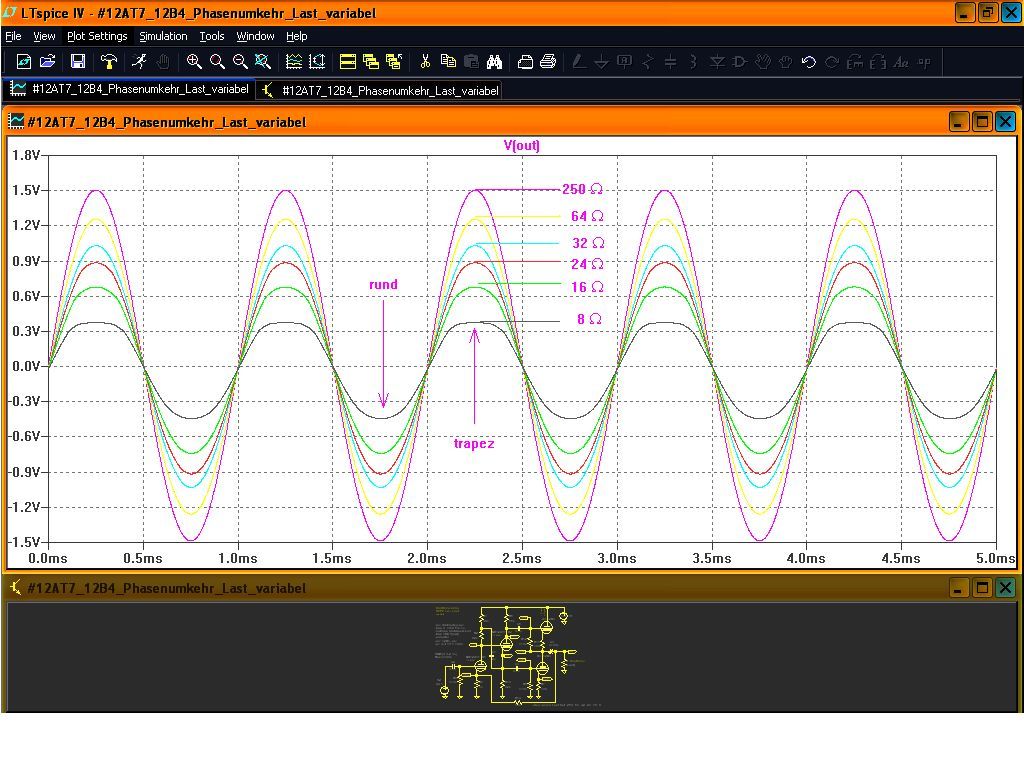Screen dimensions: 1024x768
Task: Open the Plot Settings menu
Action: tap(97, 36)
